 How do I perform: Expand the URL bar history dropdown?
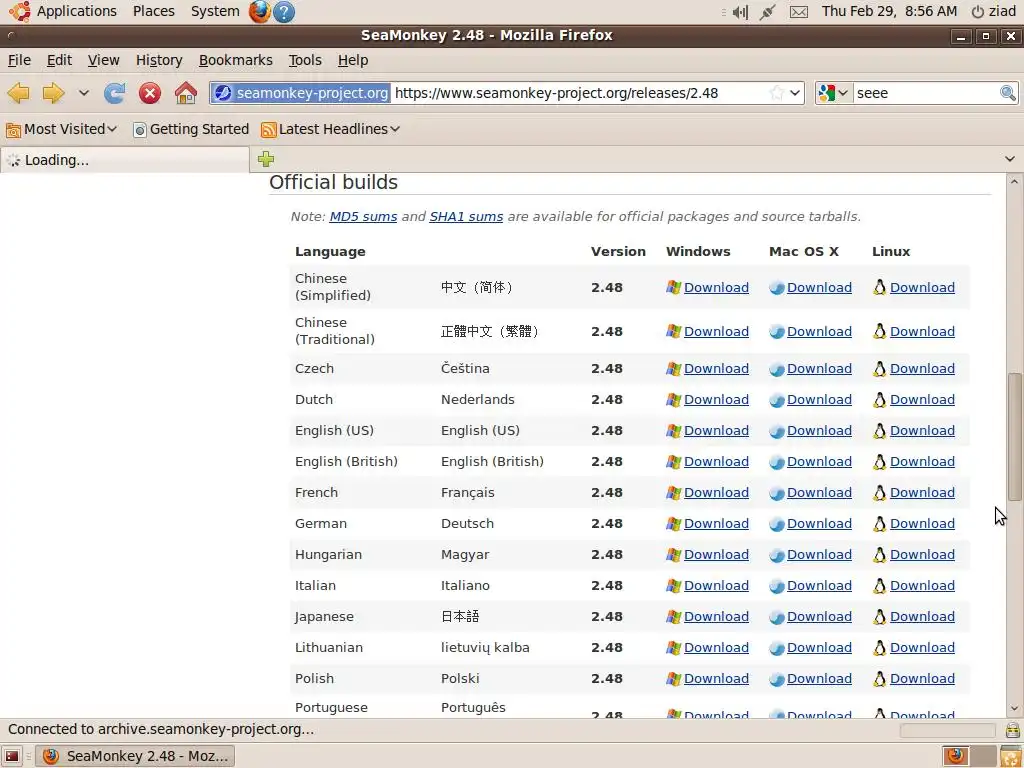tap(795, 93)
